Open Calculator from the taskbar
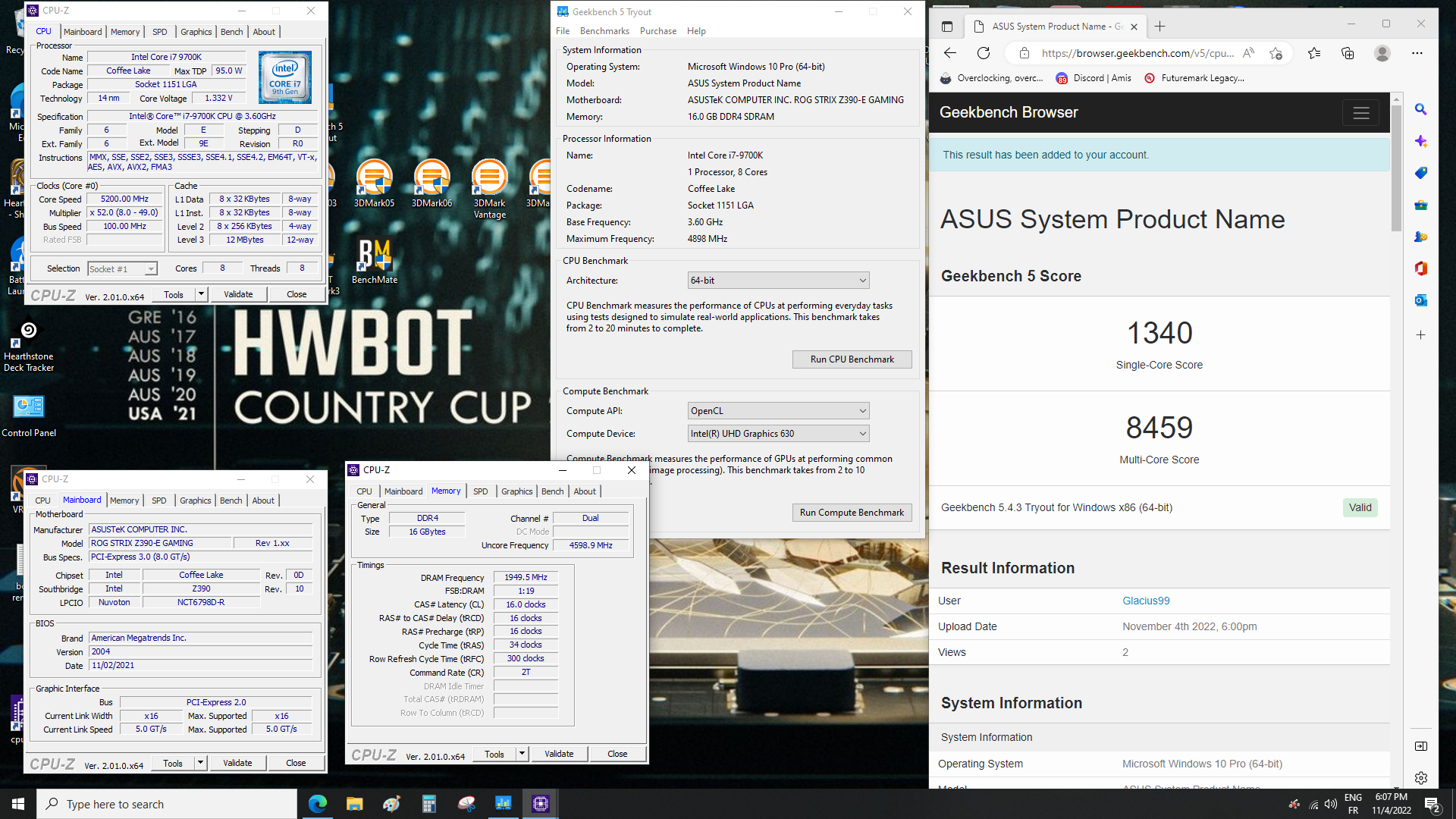Screen dimensions: 1456x819 point(428,804)
